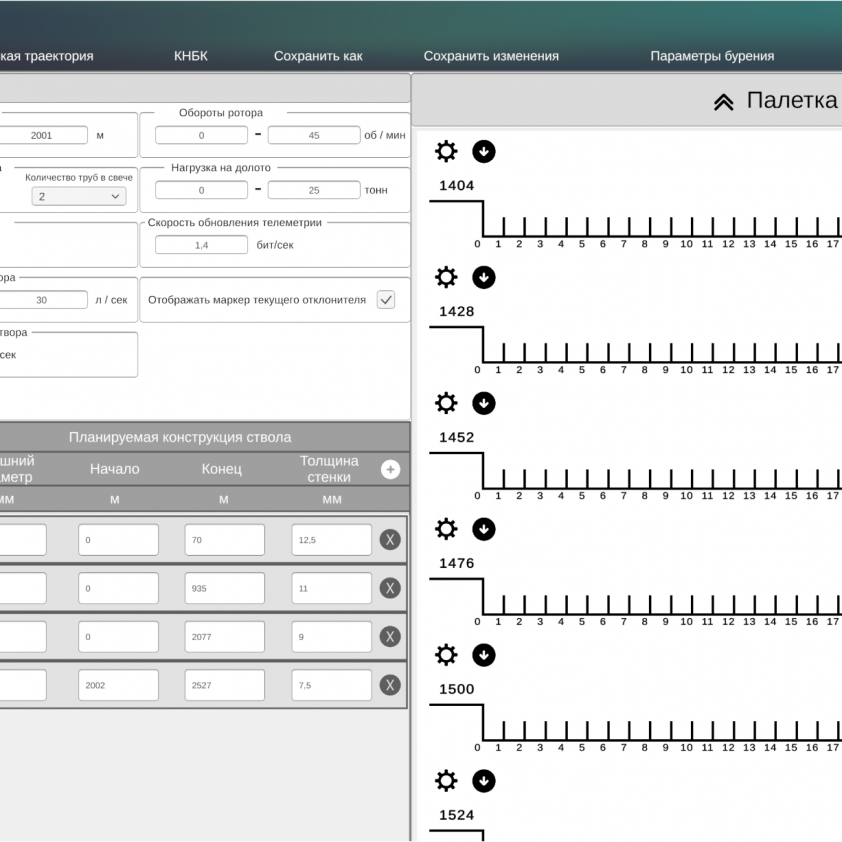Open gear settings for palette 1500
The height and width of the screenshot is (842, 842).
(x=446, y=655)
